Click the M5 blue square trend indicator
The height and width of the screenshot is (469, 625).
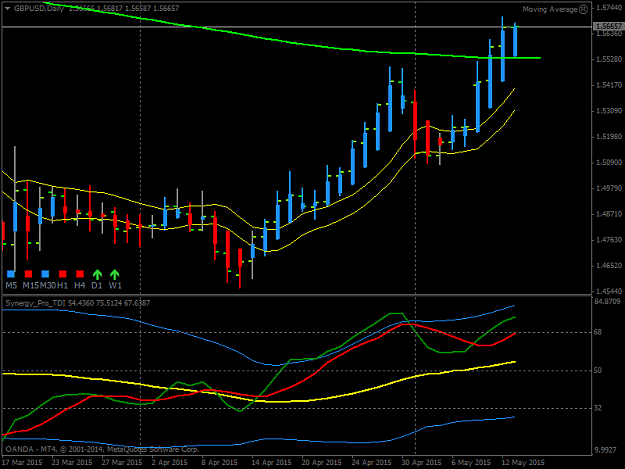11,274
